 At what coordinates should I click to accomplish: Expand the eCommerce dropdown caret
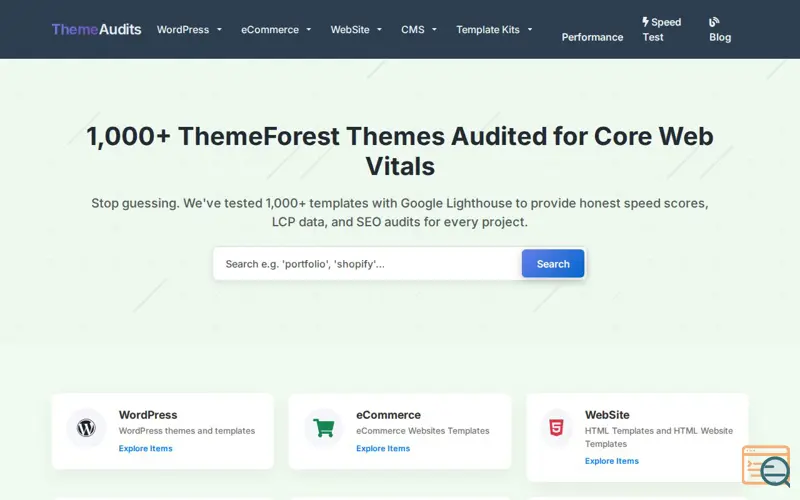309,30
